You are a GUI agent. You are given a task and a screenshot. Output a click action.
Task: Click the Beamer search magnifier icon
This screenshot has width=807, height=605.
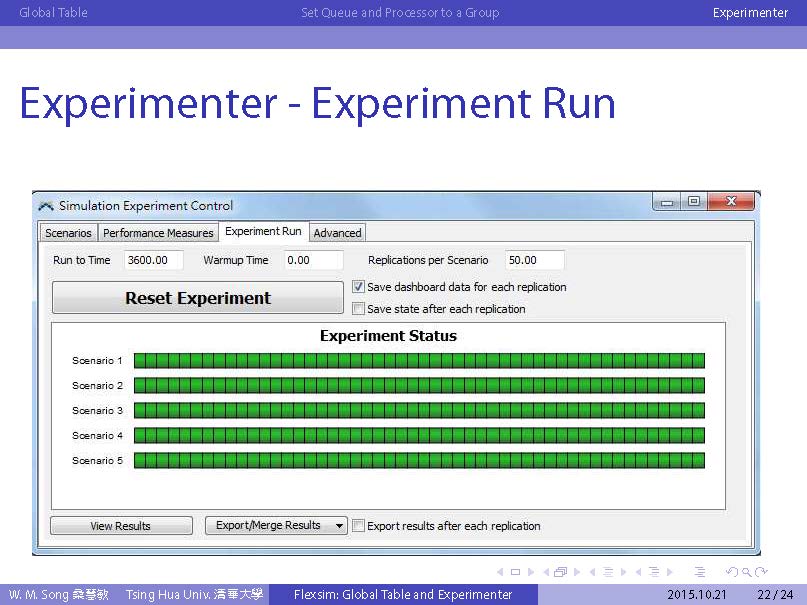(747, 573)
